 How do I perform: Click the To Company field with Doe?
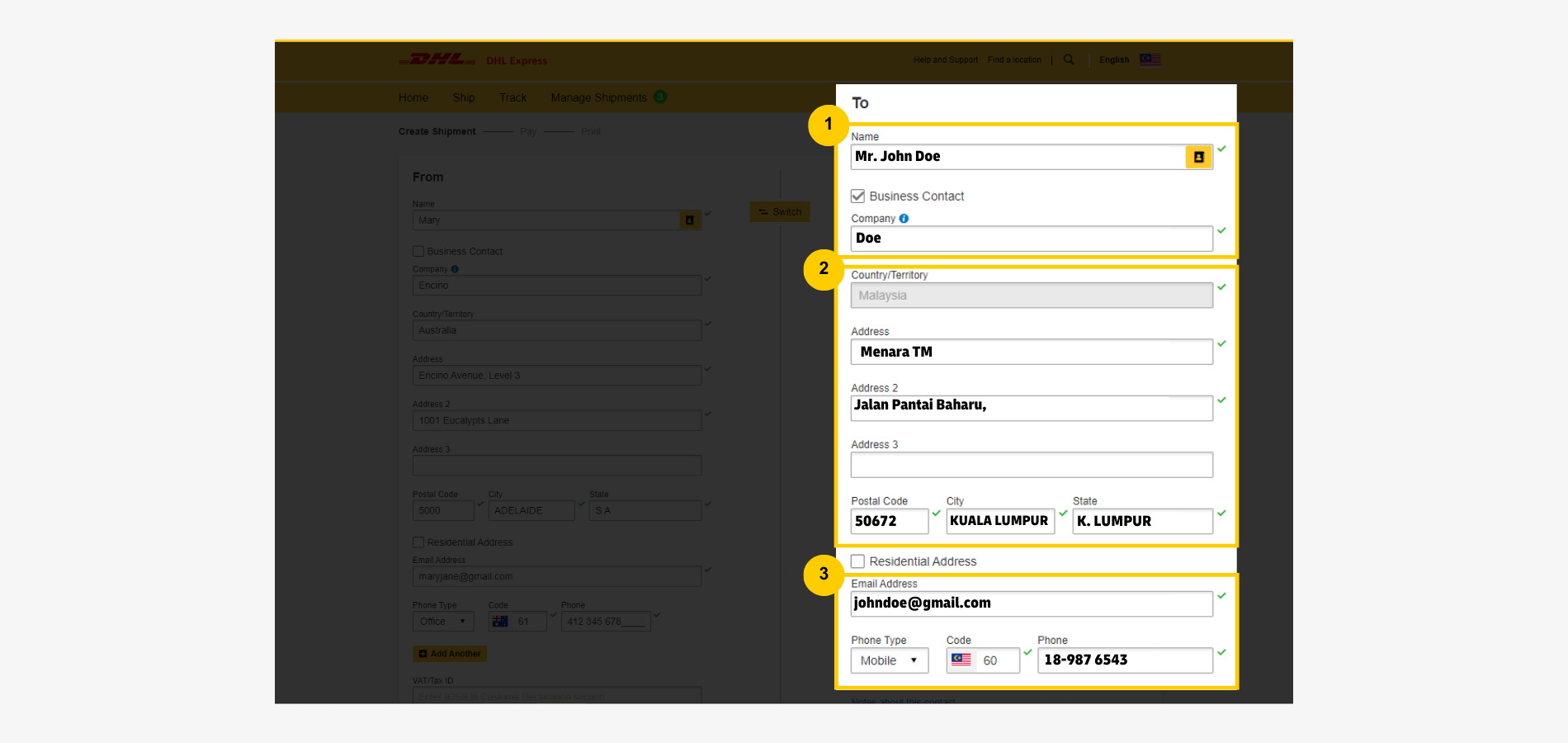[1032, 239]
